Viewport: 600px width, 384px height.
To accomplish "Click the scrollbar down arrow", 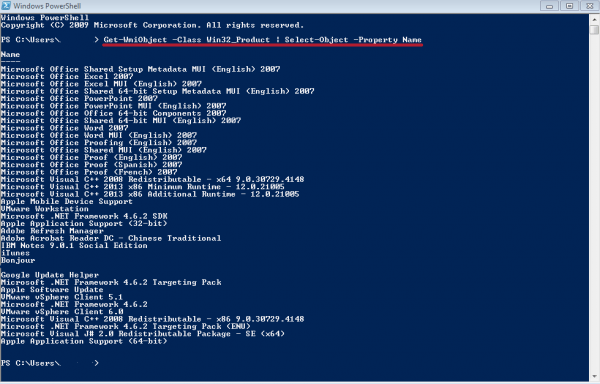I will coord(594,377).
